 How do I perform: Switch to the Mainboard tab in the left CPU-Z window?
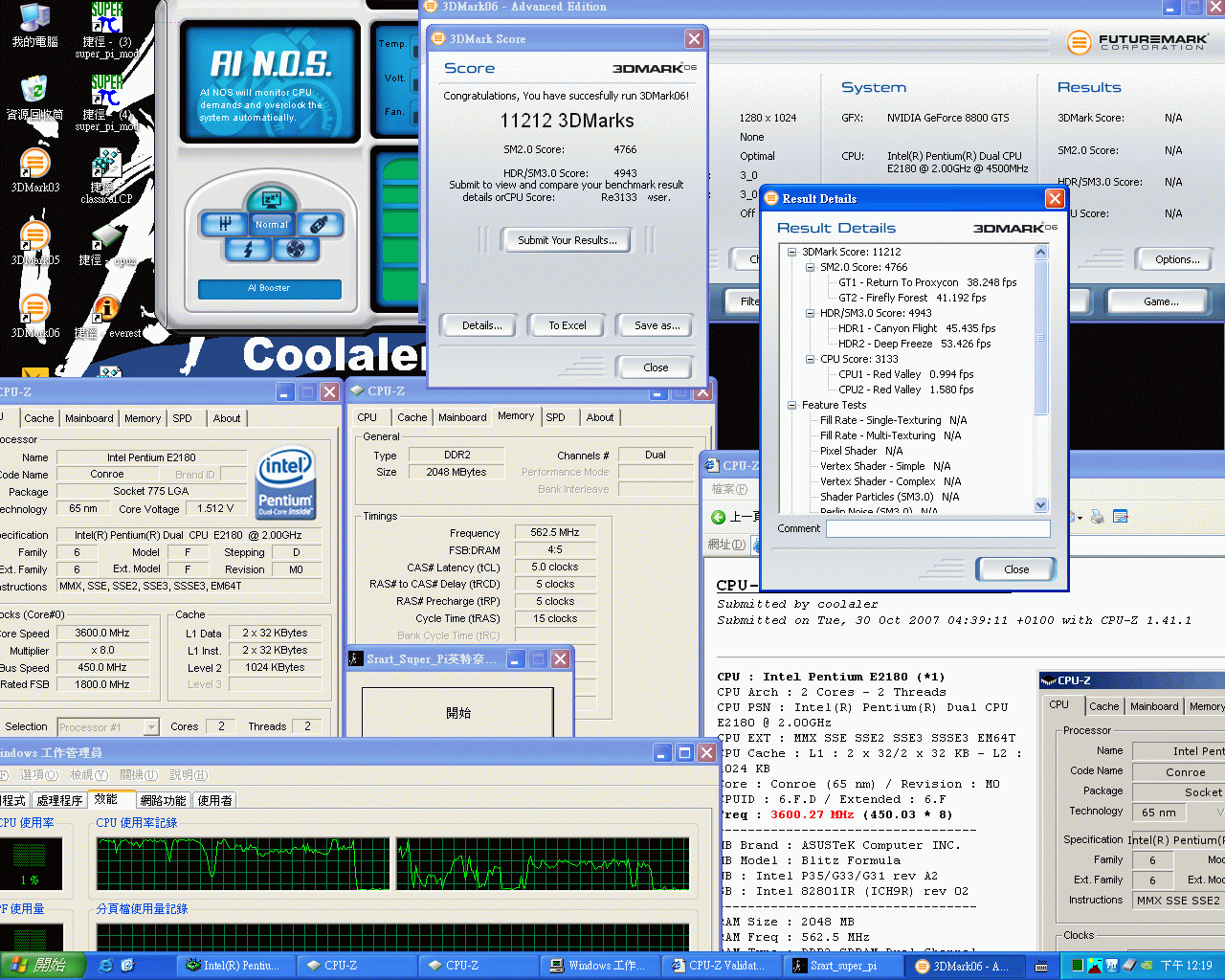[x=89, y=418]
